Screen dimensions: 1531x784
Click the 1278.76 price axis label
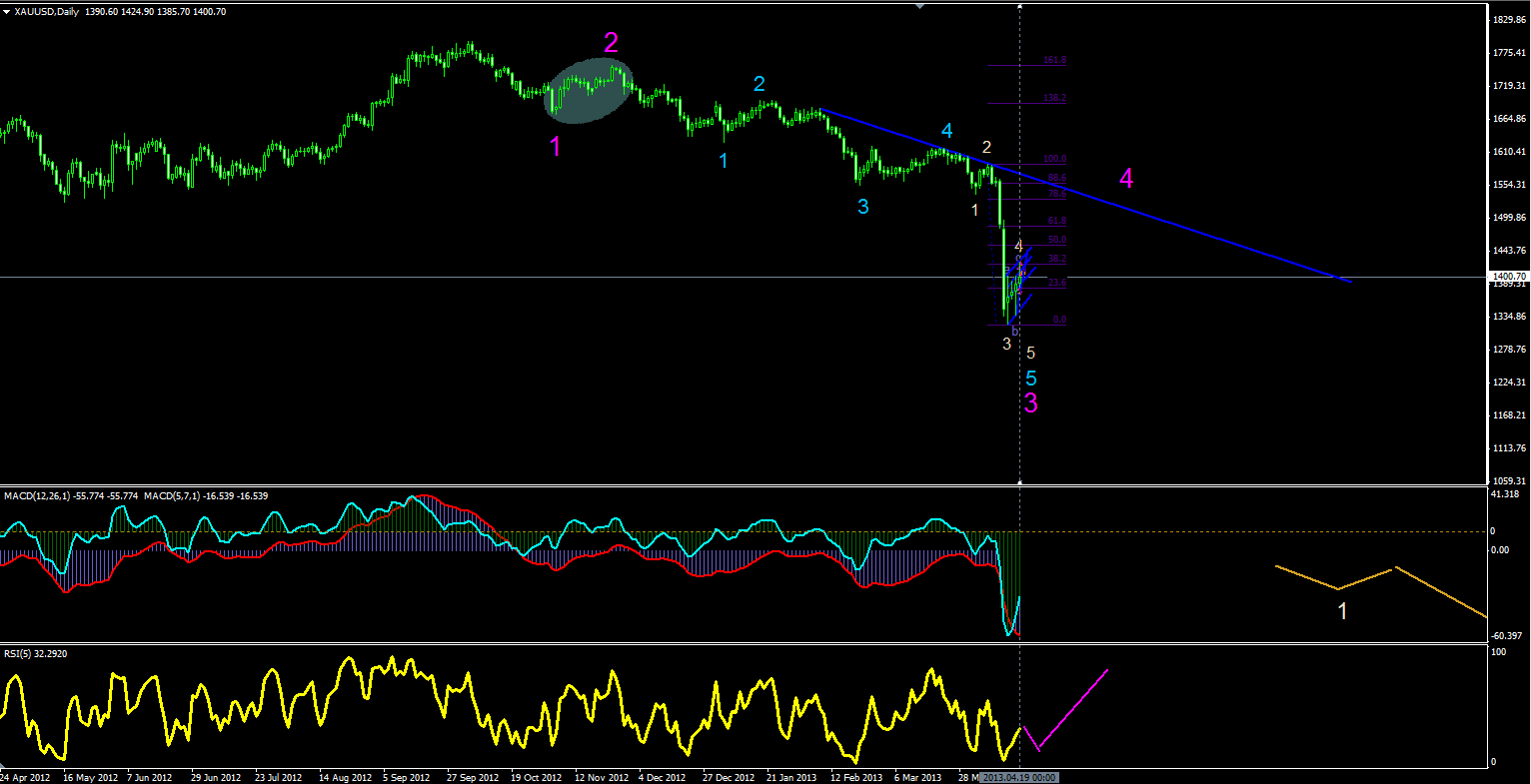point(1509,350)
